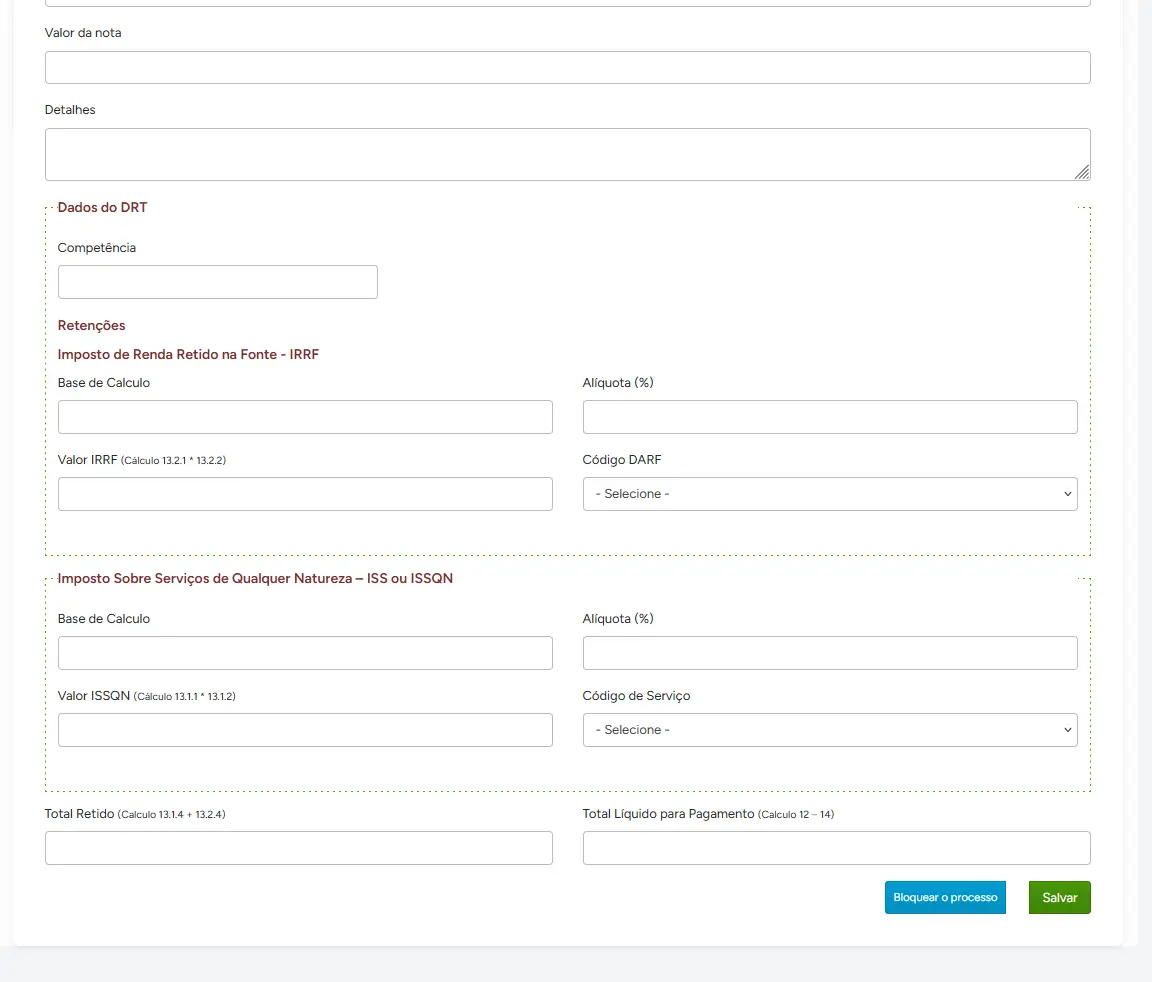Click the IRRF Alíquota (%) field

(x=830, y=417)
